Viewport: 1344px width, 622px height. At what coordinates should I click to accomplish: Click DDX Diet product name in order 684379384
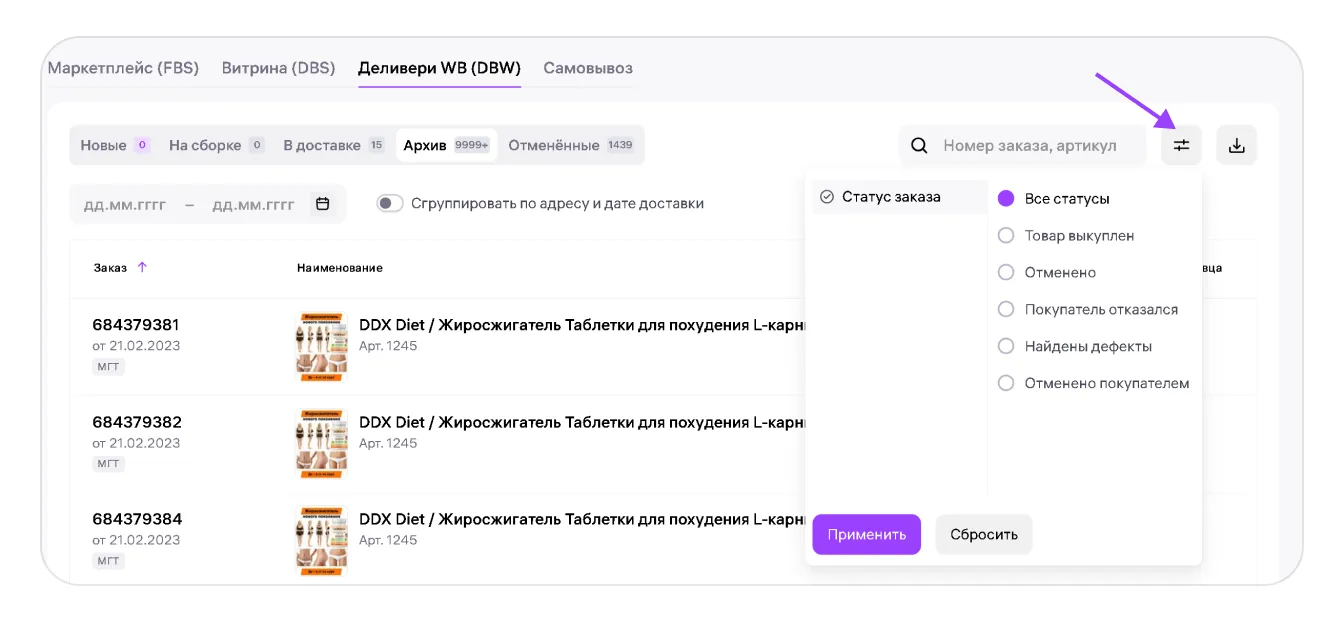583,519
